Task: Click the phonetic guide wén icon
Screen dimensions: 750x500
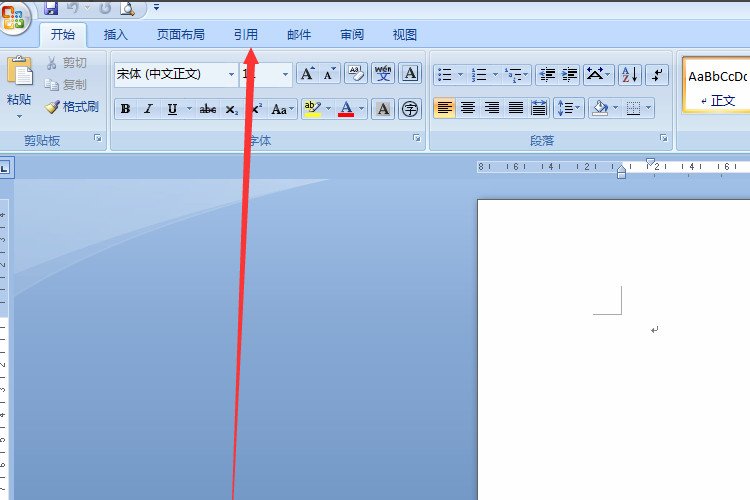Action: (383, 74)
